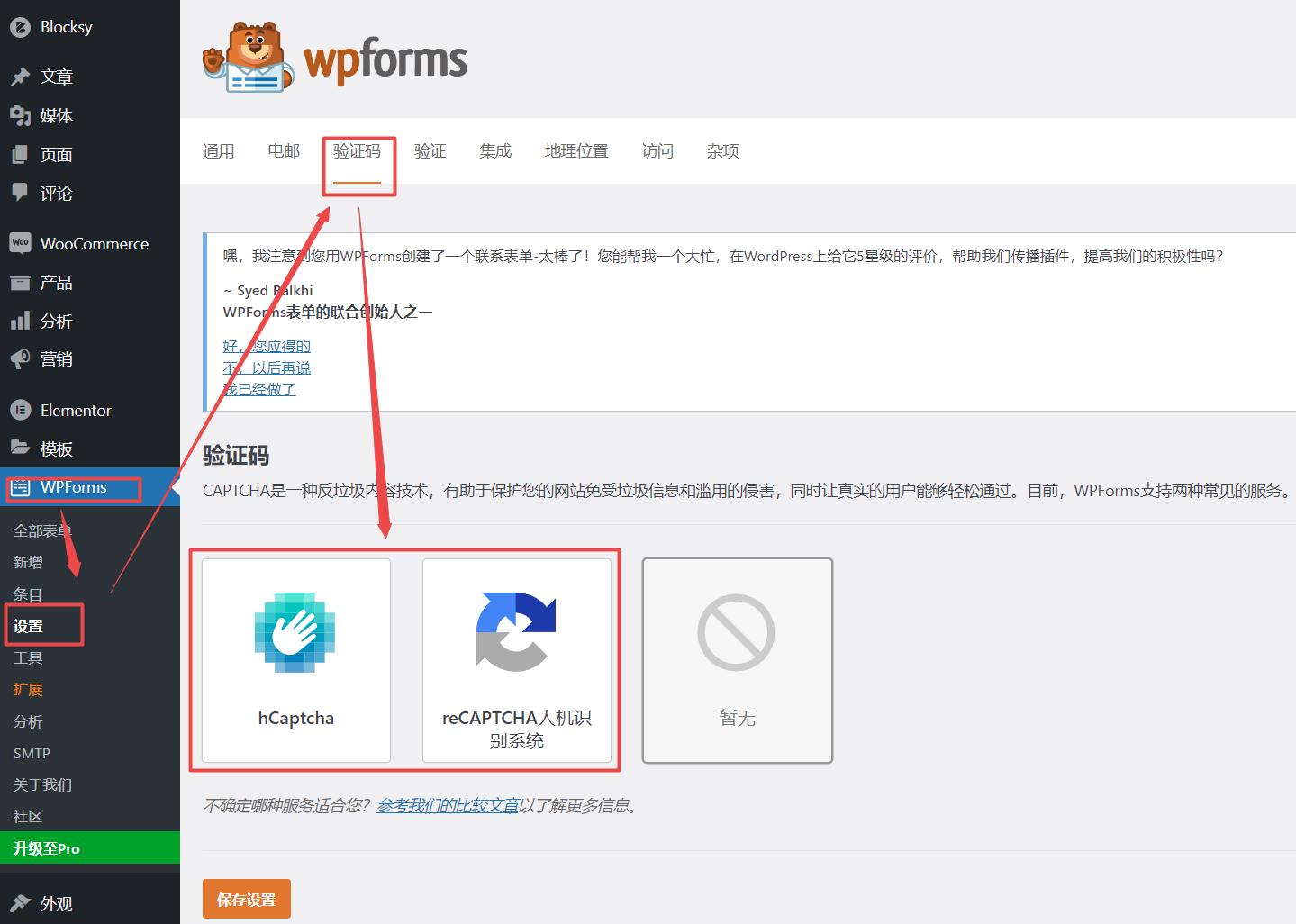Click the Elementor circle icon

(x=20, y=410)
